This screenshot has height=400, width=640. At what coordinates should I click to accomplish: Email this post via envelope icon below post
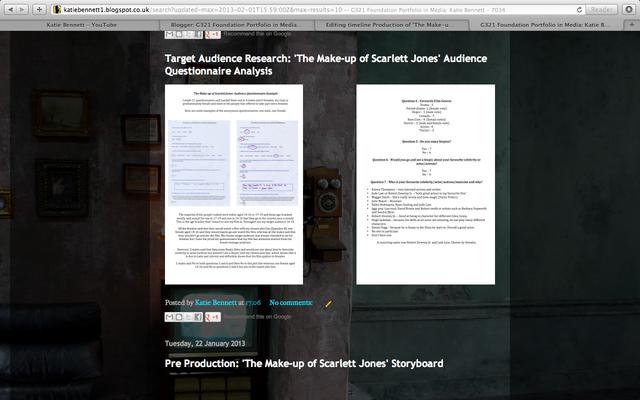tap(169, 317)
